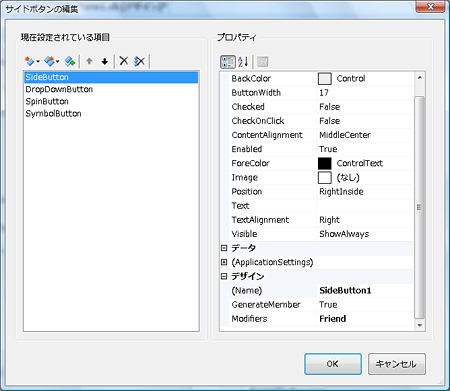Image resolution: width=450 pixels, height=391 pixels.
Task: Click the property grid scrollbar thumb
Action: tap(419, 207)
